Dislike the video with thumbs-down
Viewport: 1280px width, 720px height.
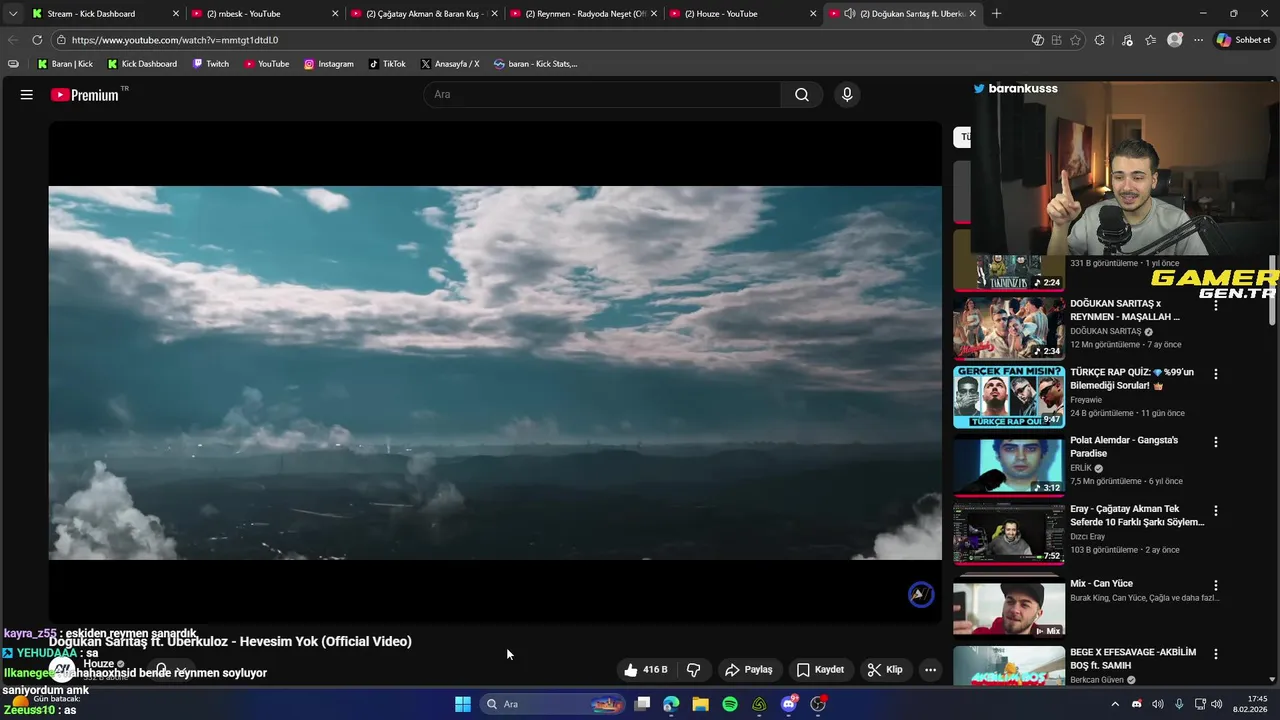point(693,670)
